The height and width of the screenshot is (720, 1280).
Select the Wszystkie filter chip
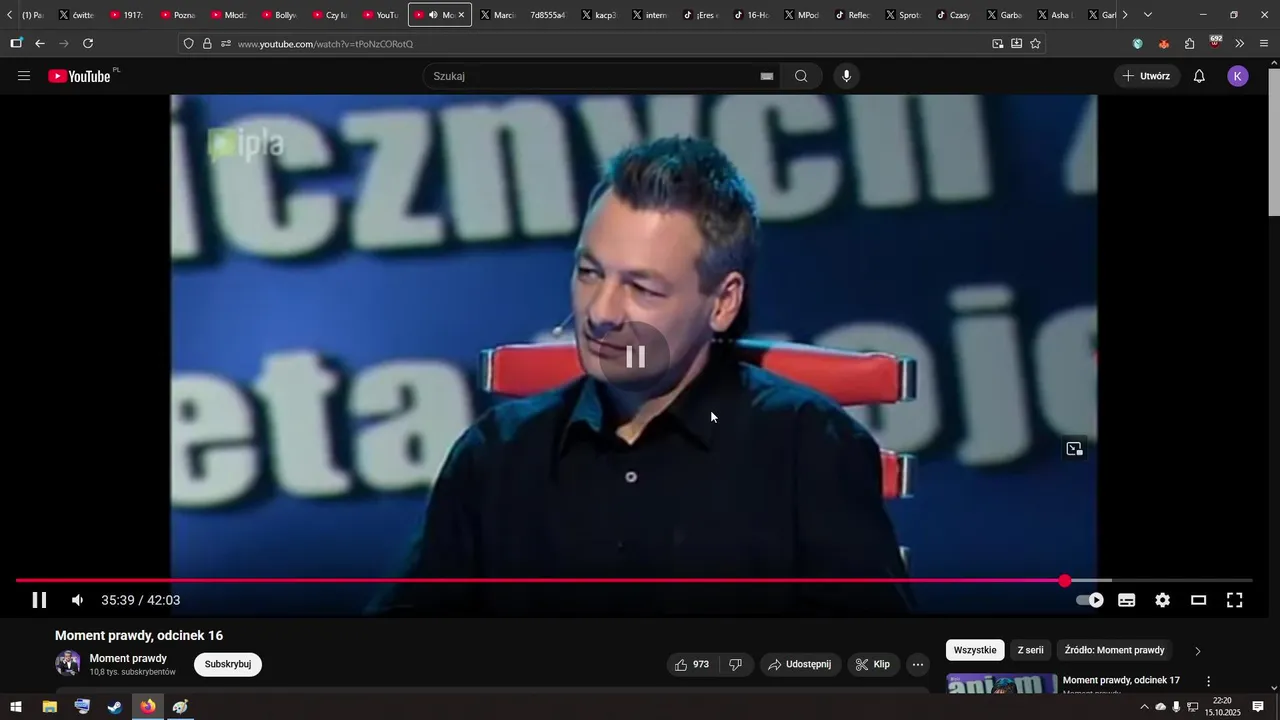coord(975,650)
